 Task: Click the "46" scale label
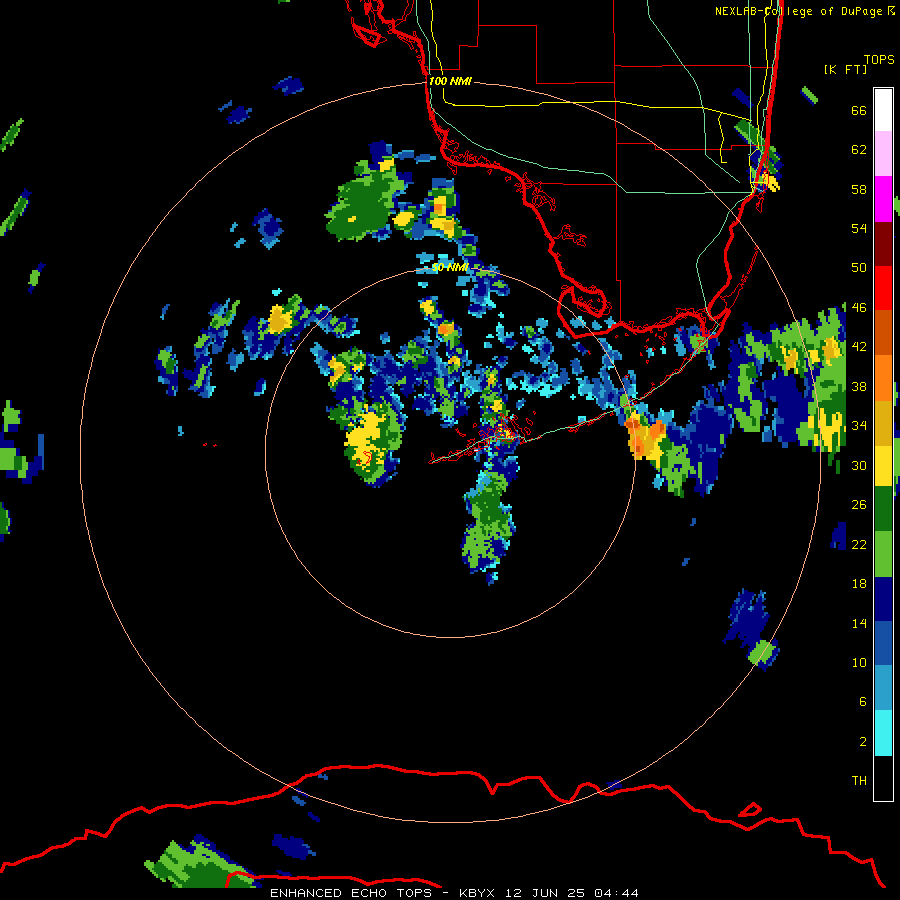pos(859,308)
